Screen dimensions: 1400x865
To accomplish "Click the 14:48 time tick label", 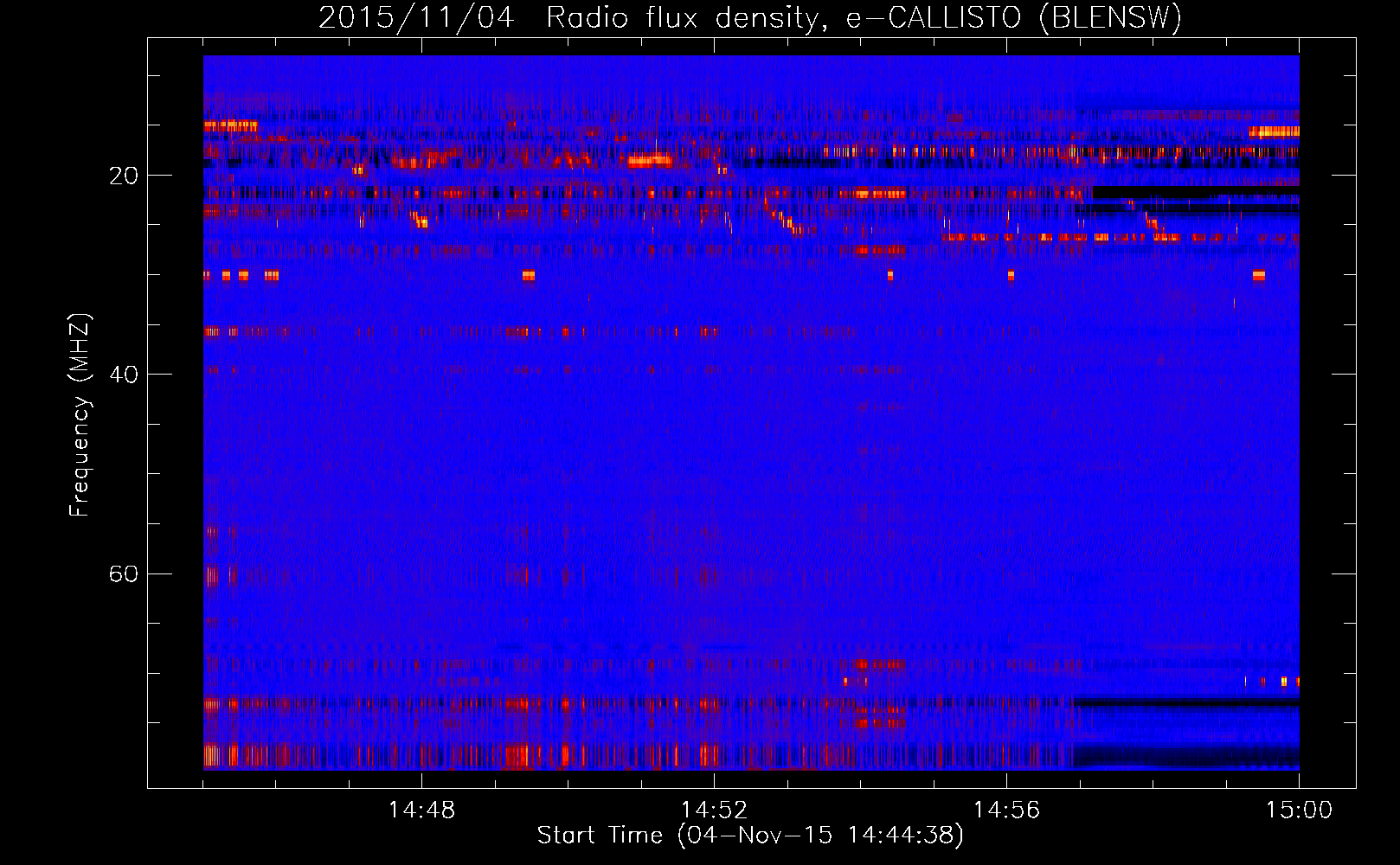I will tap(421, 811).
